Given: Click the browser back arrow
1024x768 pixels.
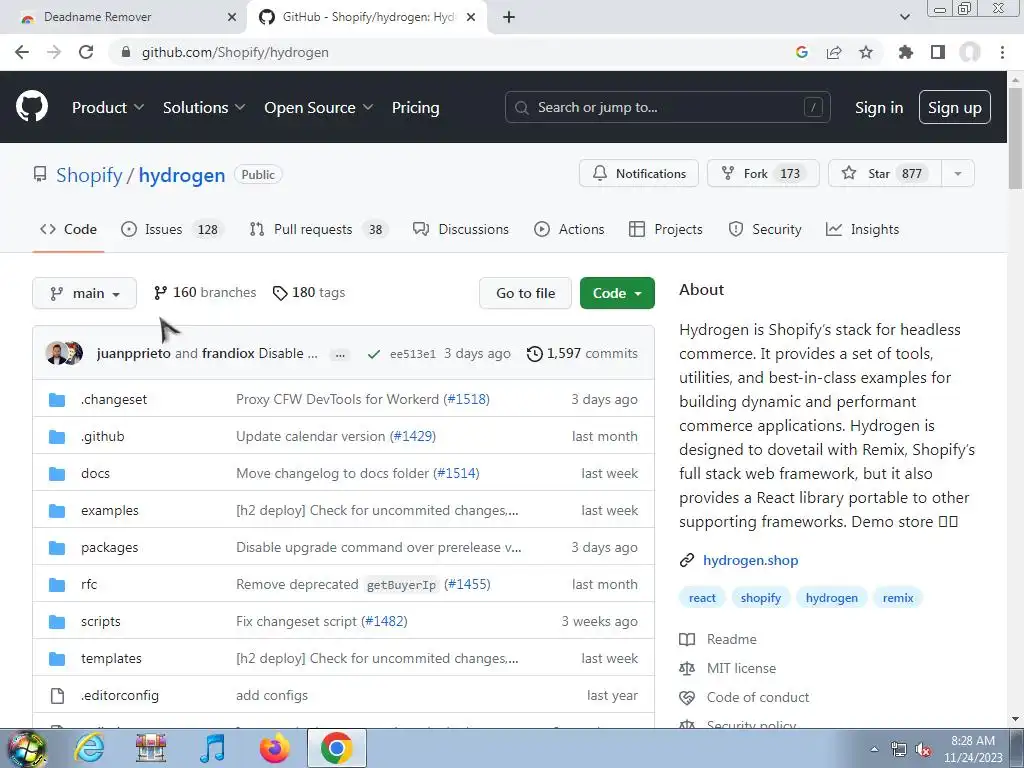Looking at the screenshot, I should [x=22, y=52].
